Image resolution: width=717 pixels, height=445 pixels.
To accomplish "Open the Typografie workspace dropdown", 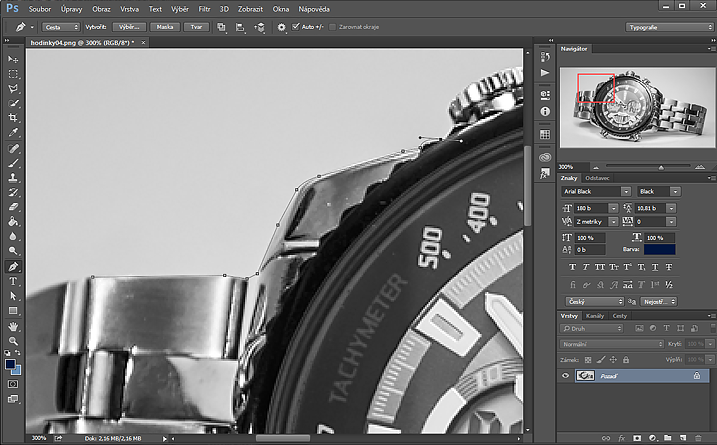I will [x=669, y=27].
